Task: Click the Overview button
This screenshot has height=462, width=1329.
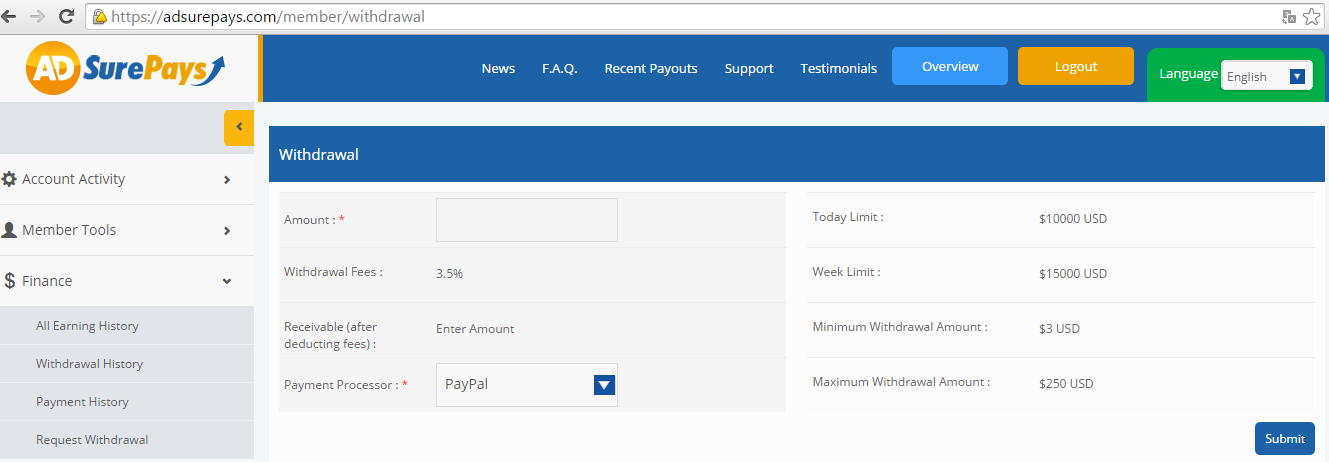Action: (x=950, y=66)
